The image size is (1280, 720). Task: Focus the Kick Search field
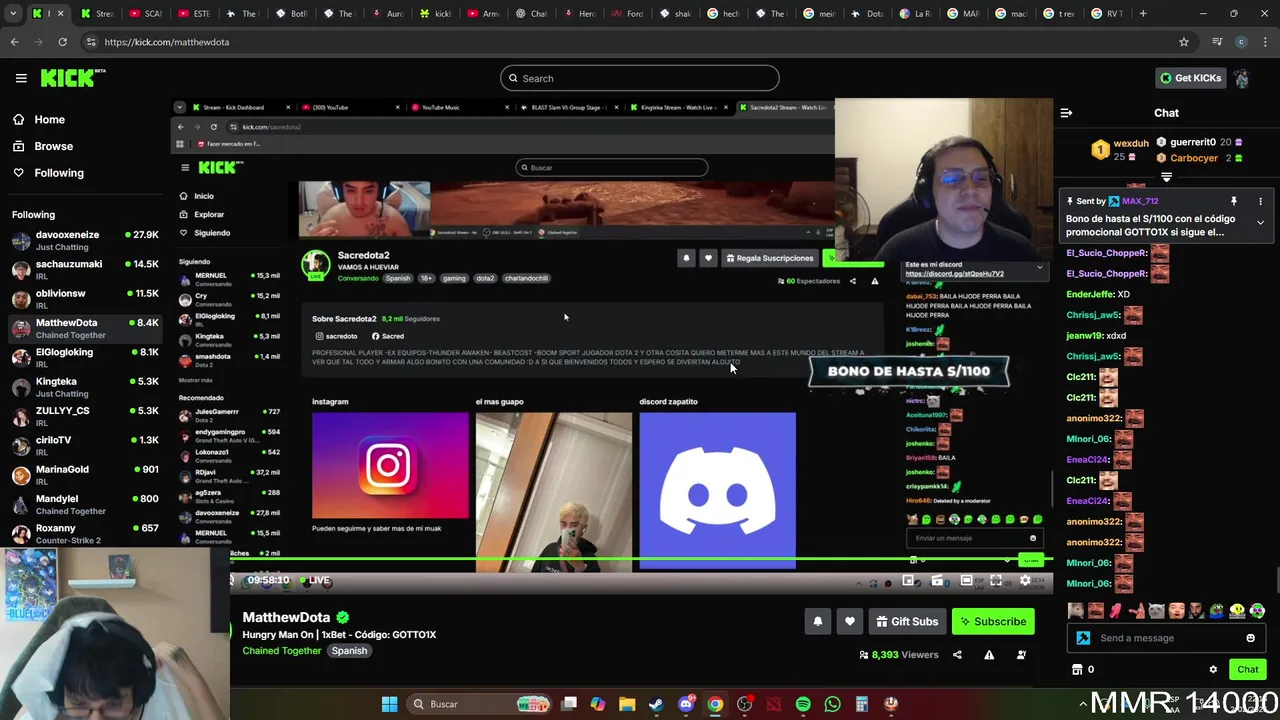coord(640,78)
